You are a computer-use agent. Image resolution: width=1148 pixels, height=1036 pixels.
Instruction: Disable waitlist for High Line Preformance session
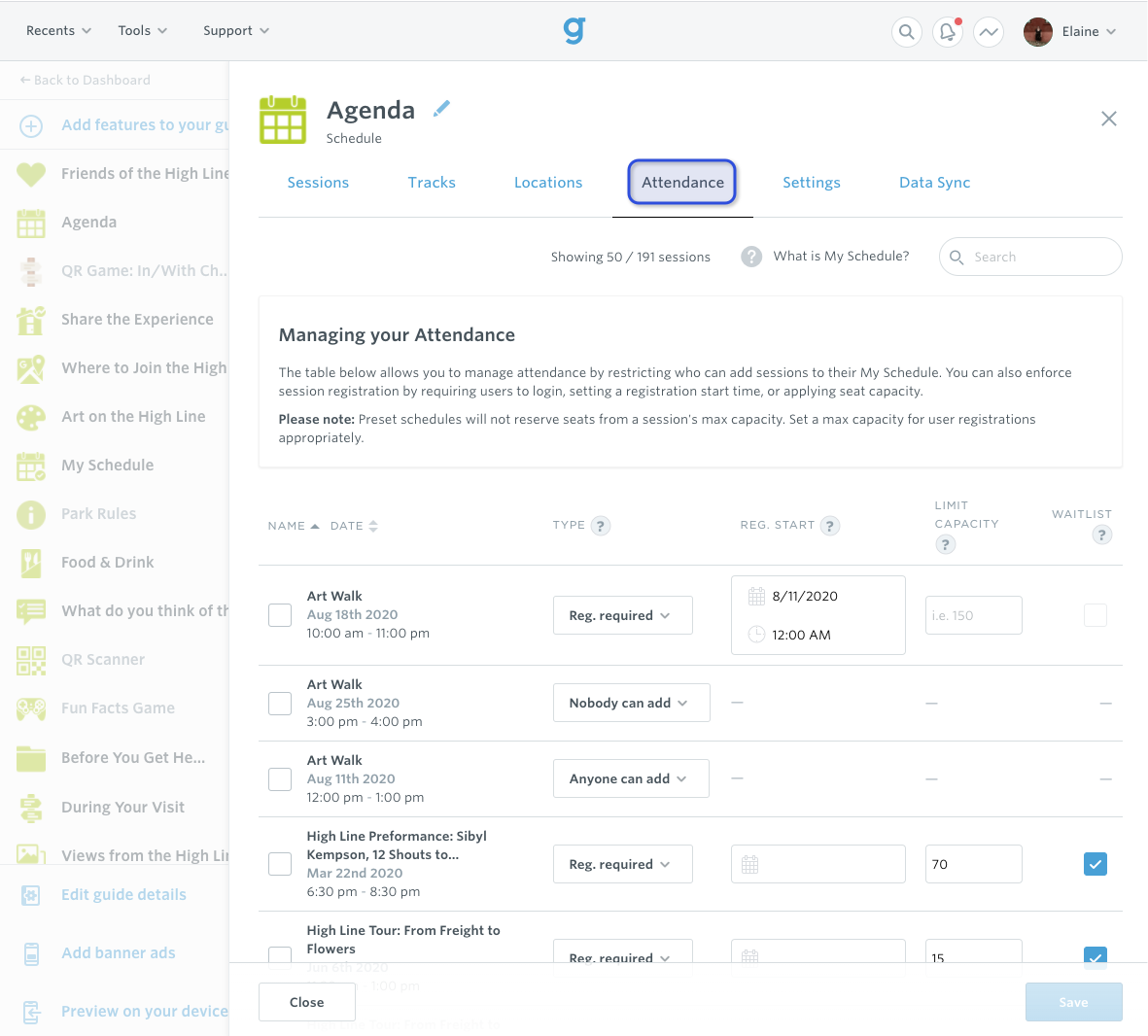click(1096, 863)
